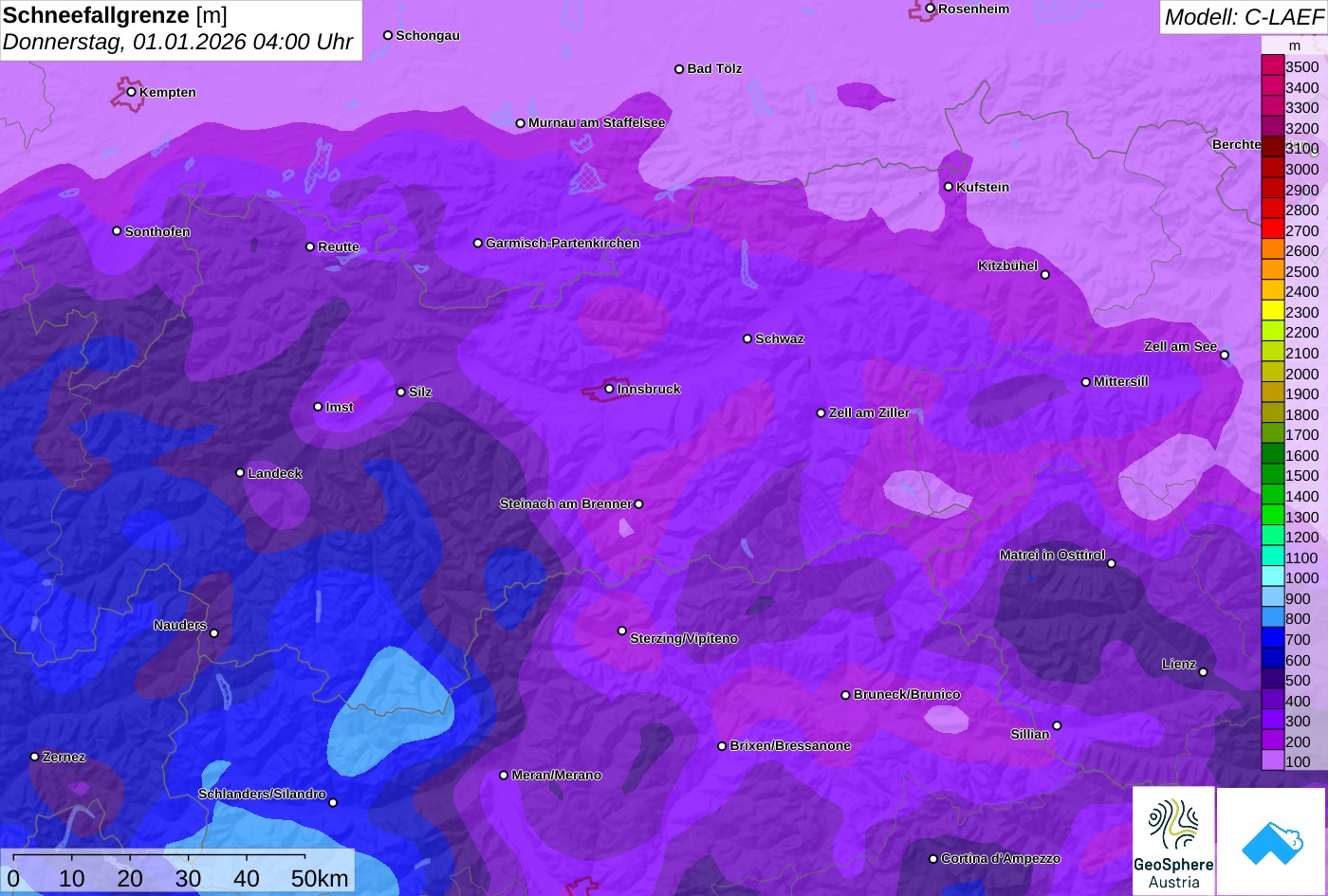Click the 500 legend value

(1298, 680)
